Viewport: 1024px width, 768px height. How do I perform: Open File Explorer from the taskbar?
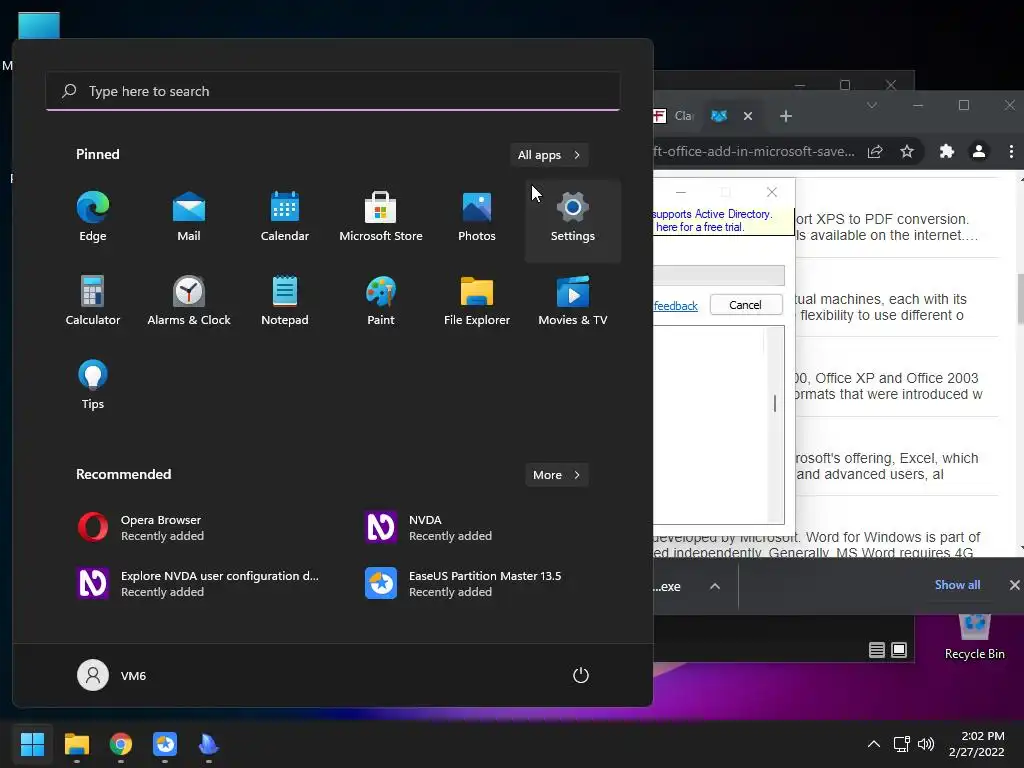(76, 744)
